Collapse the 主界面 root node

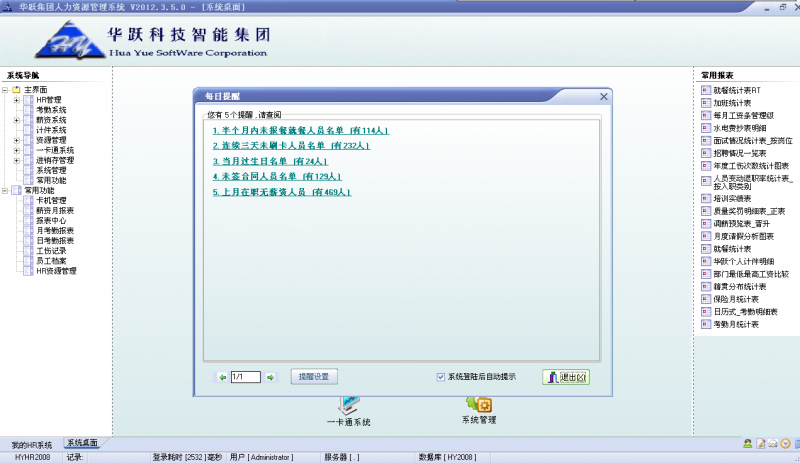6,90
